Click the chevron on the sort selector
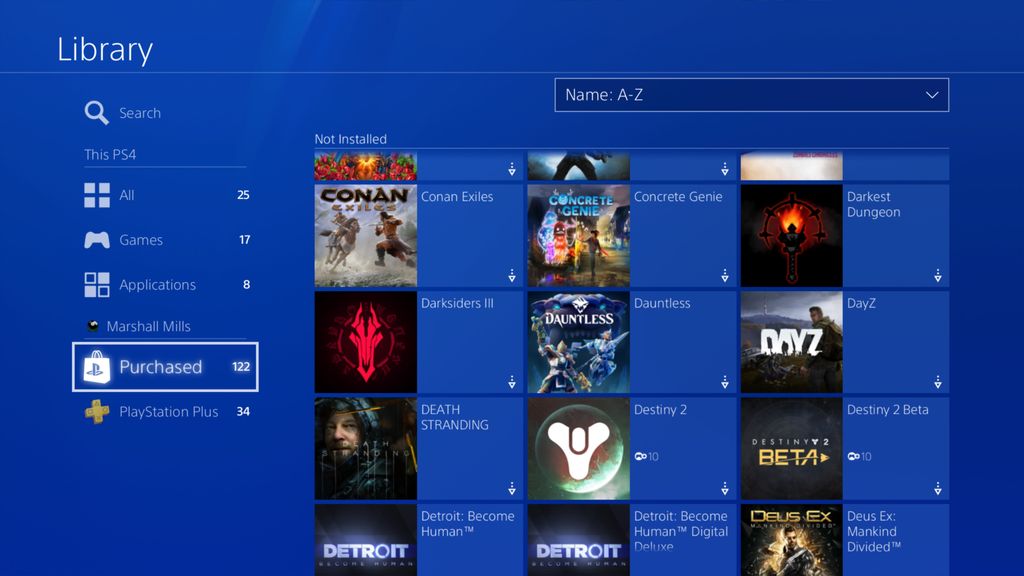This screenshot has width=1024, height=576. 931,95
